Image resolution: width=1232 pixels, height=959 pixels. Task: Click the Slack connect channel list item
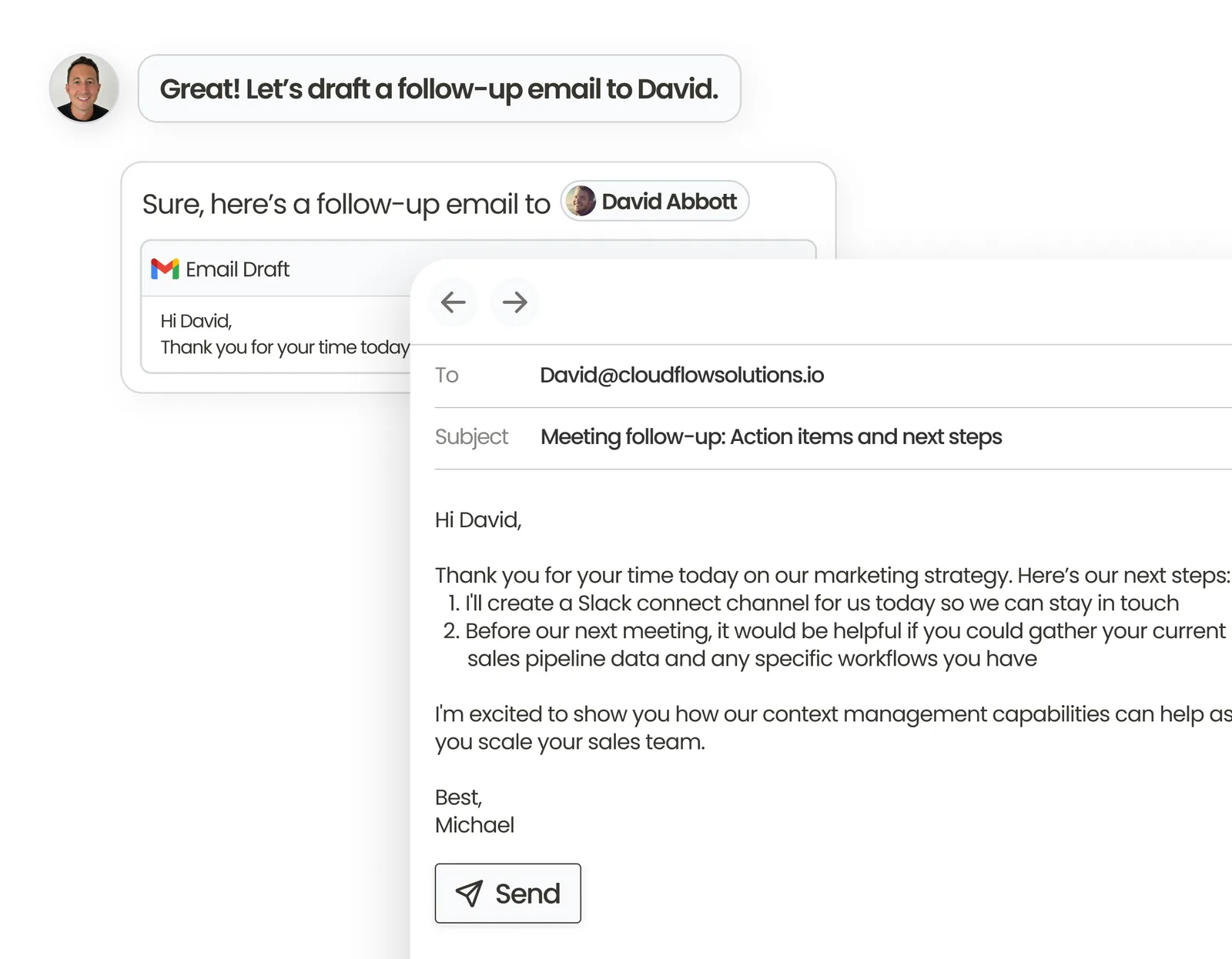813,603
